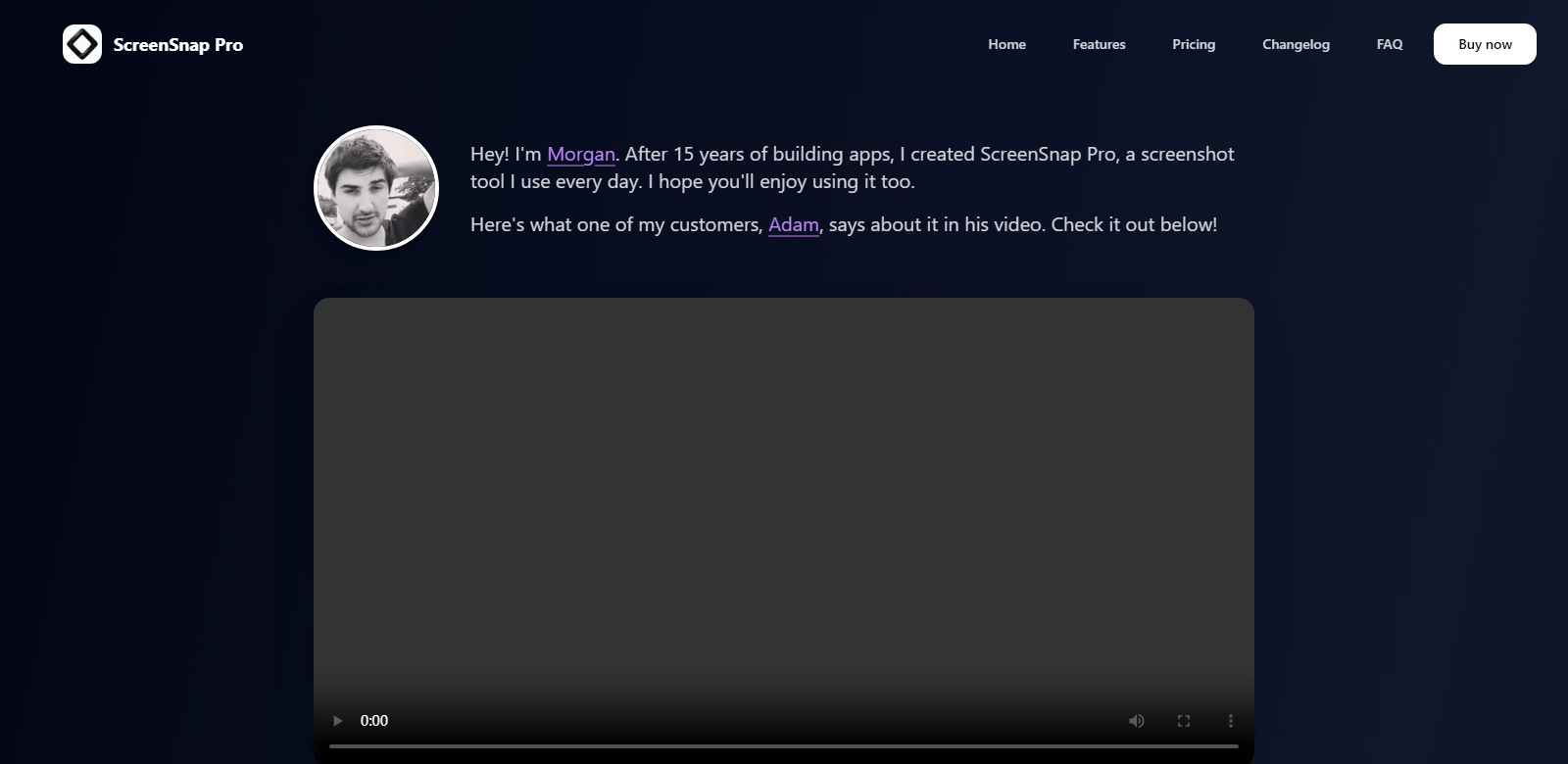Open the Pricing page

click(x=1194, y=44)
